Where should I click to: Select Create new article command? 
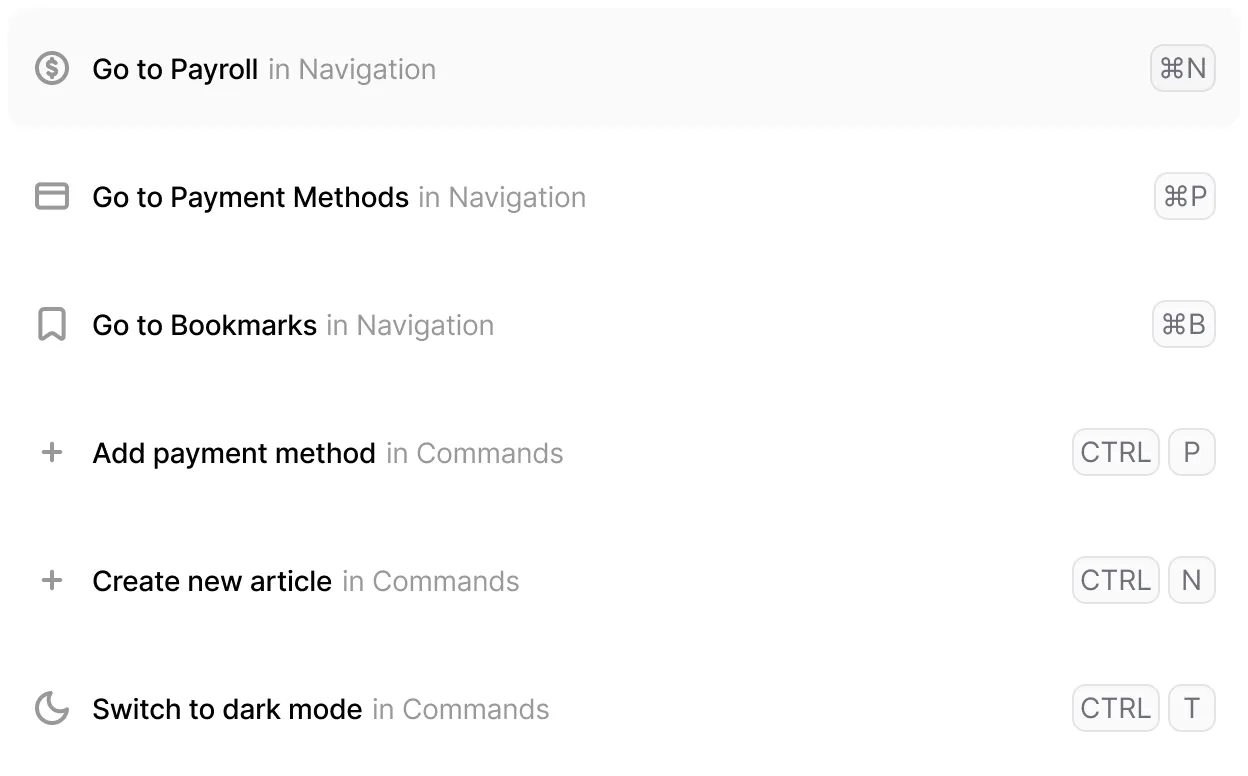click(212, 581)
